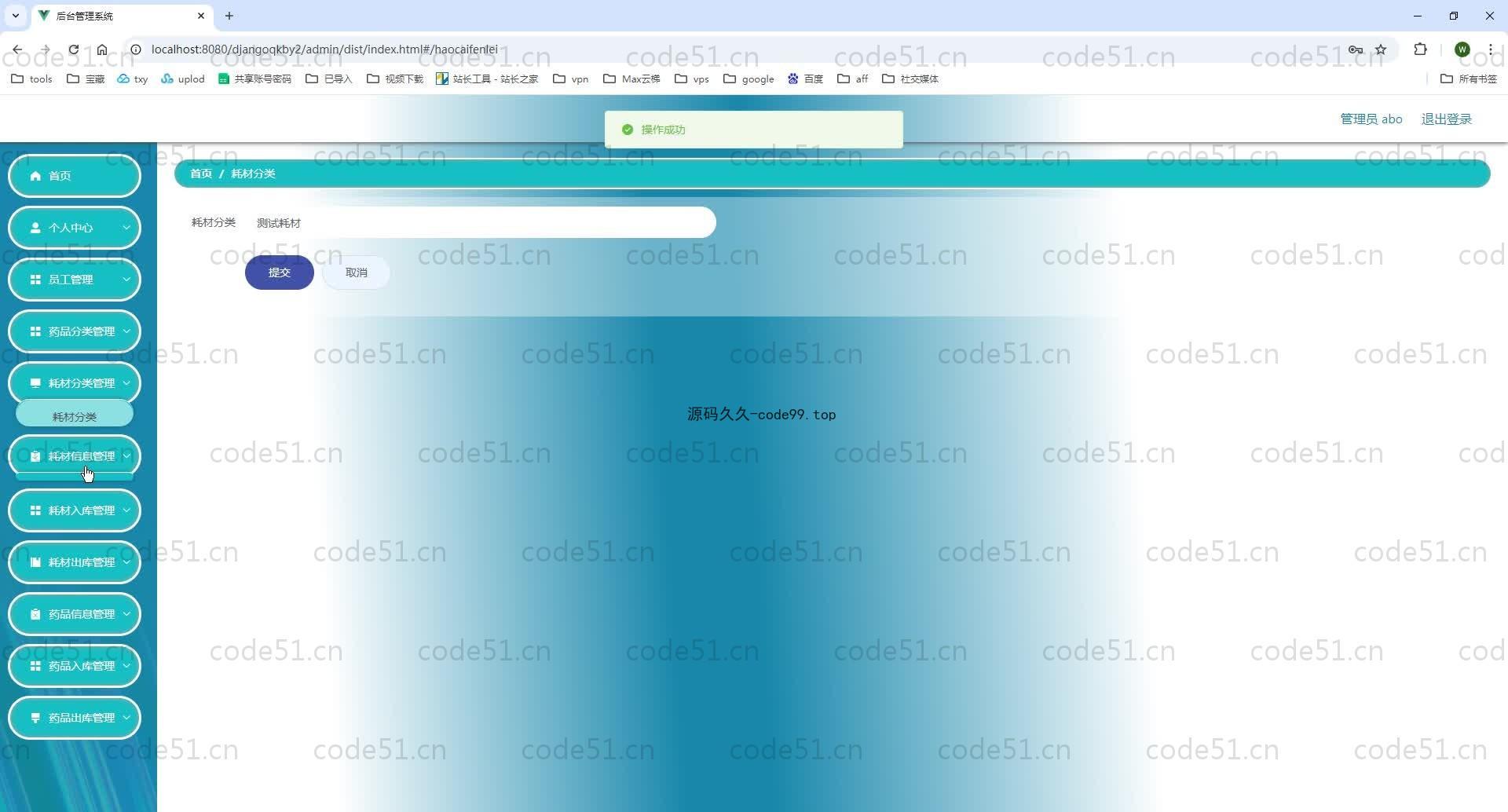The image size is (1508, 812).
Task: Expand 个人中心 chevron
Action: point(126,228)
